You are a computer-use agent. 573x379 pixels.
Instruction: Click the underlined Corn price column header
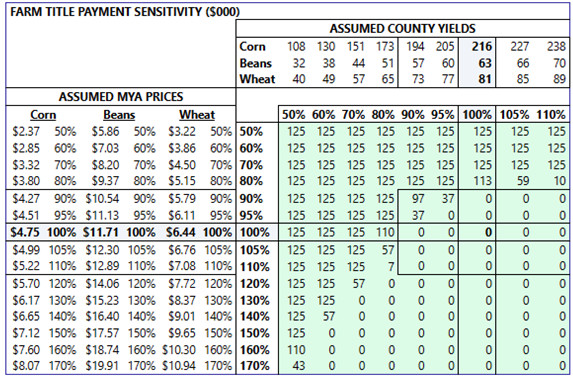click(43, 115)
